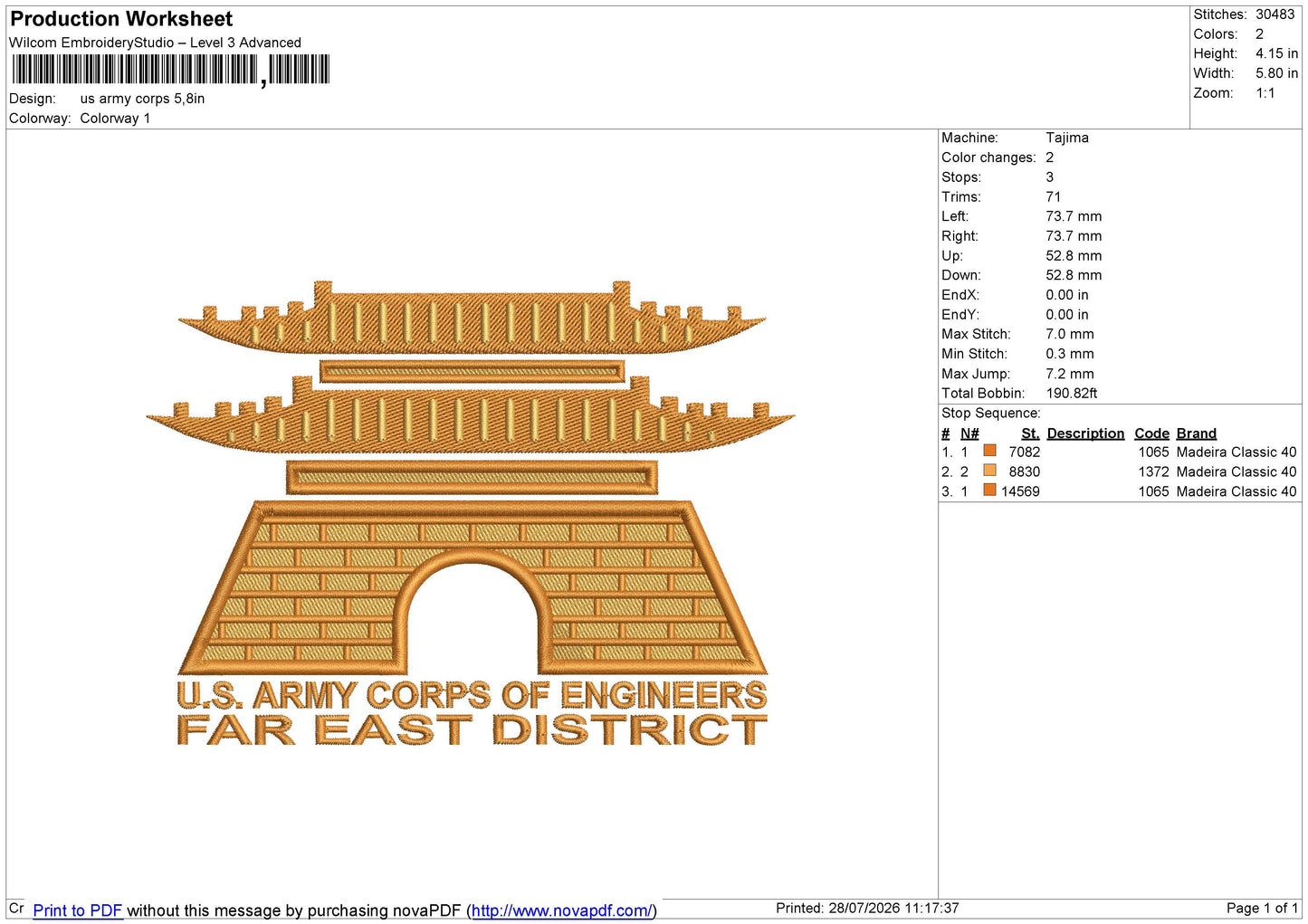Screen dimensions: 1308x924
Task: Click the N# column header
Action: tap(969, 433)
